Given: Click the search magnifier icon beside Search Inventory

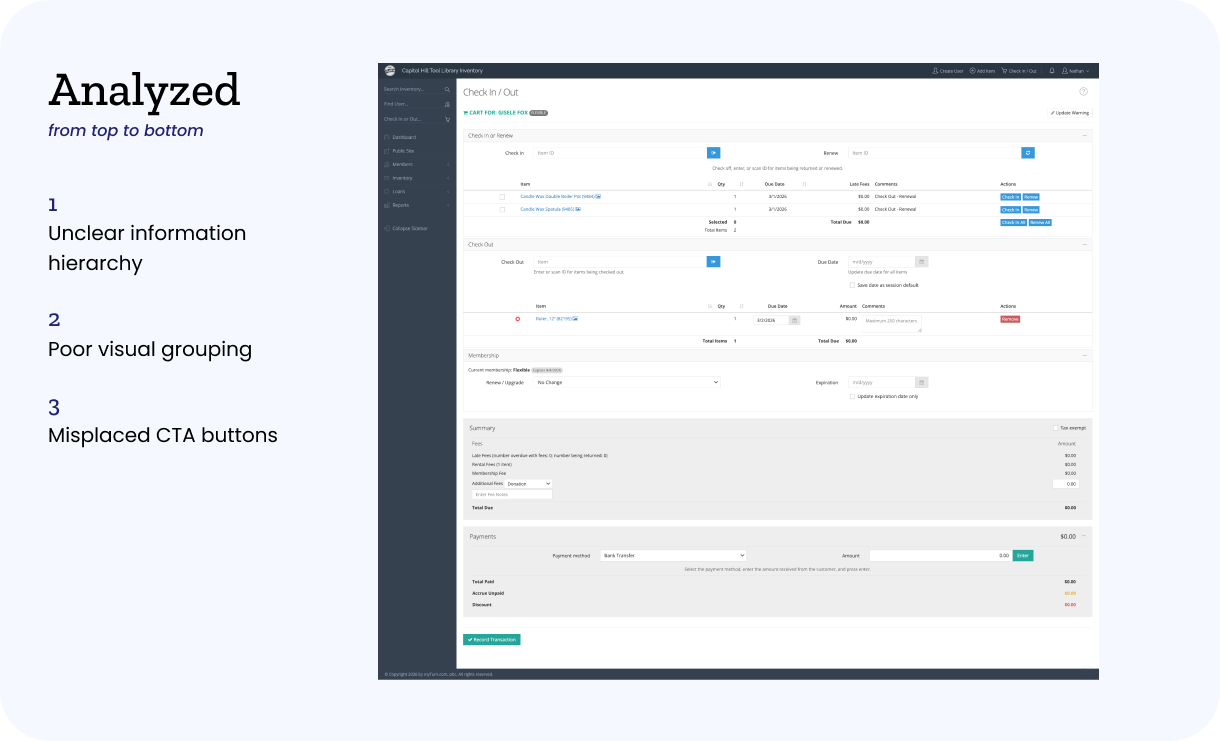Looking at the screenshot, I should coord(447,89).
